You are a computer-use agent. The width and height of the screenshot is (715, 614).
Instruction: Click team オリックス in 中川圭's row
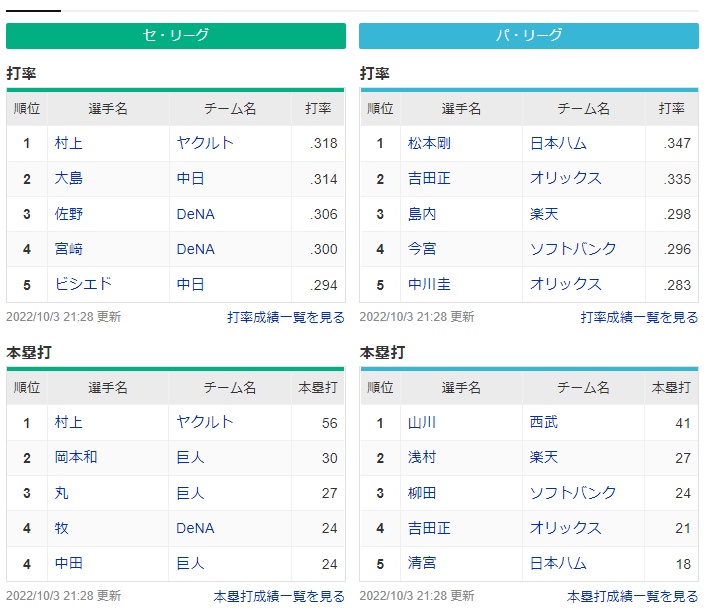pos(565,284)
